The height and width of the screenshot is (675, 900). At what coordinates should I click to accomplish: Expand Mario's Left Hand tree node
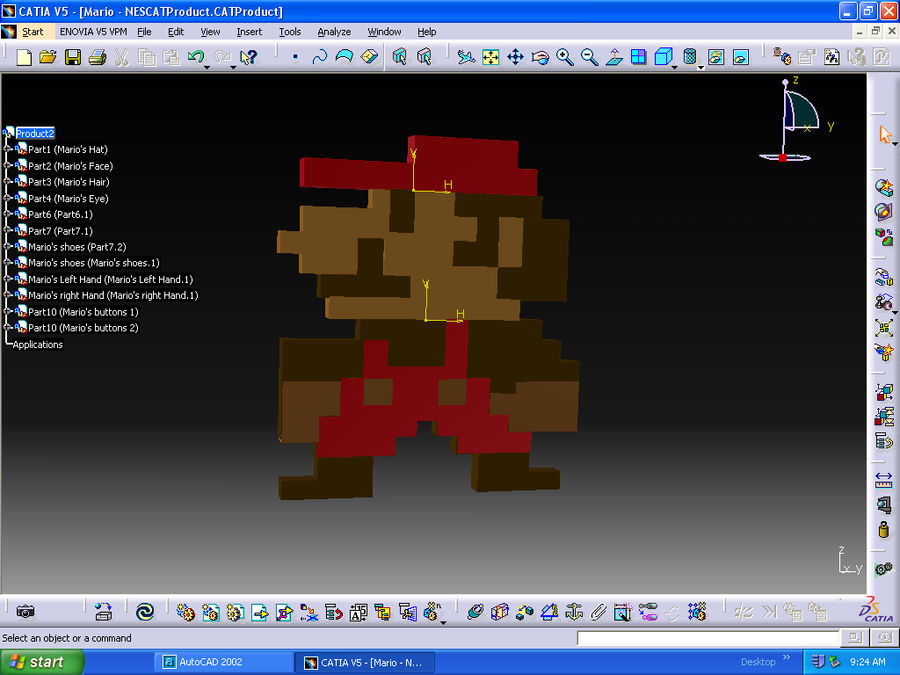coord(7,279)
